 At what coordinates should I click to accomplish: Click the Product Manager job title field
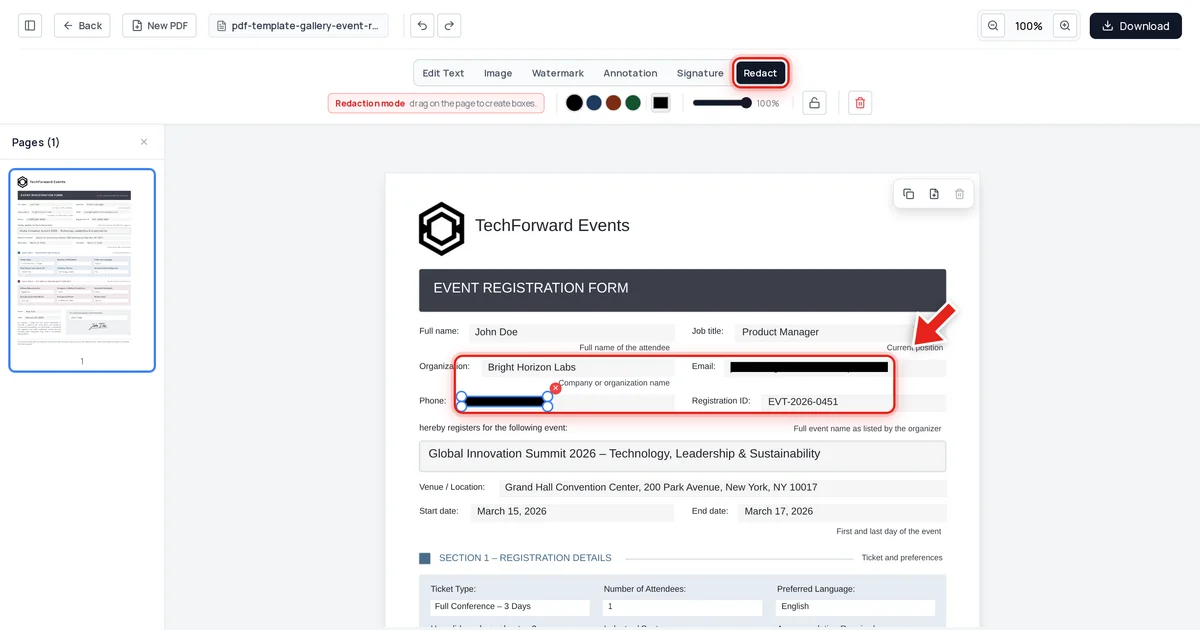(x=838, y=332)
